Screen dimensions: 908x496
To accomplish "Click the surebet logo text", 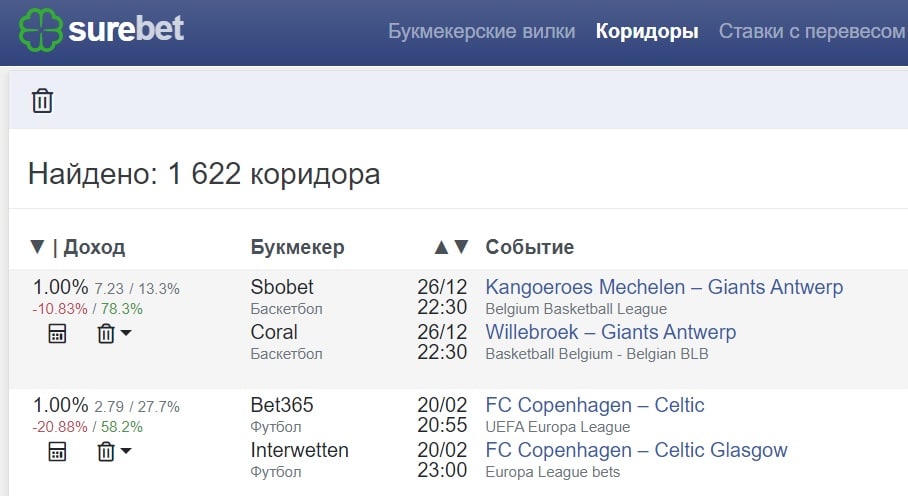I will 126,29.
